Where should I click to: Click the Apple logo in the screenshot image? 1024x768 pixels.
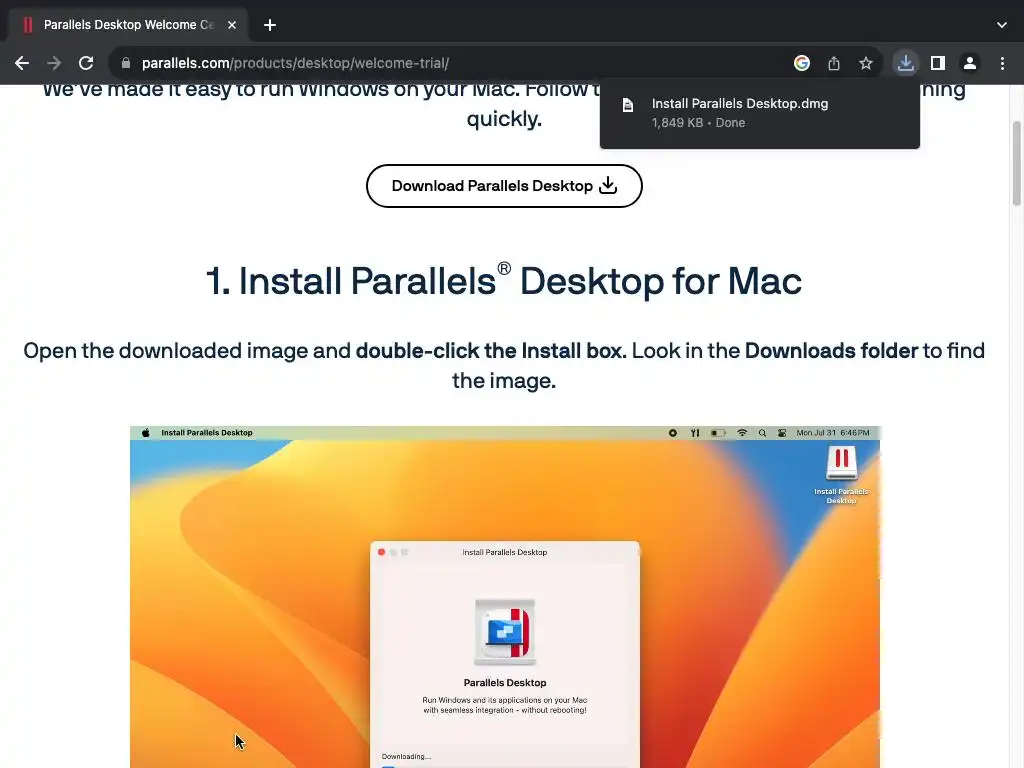tap(146, 432)
